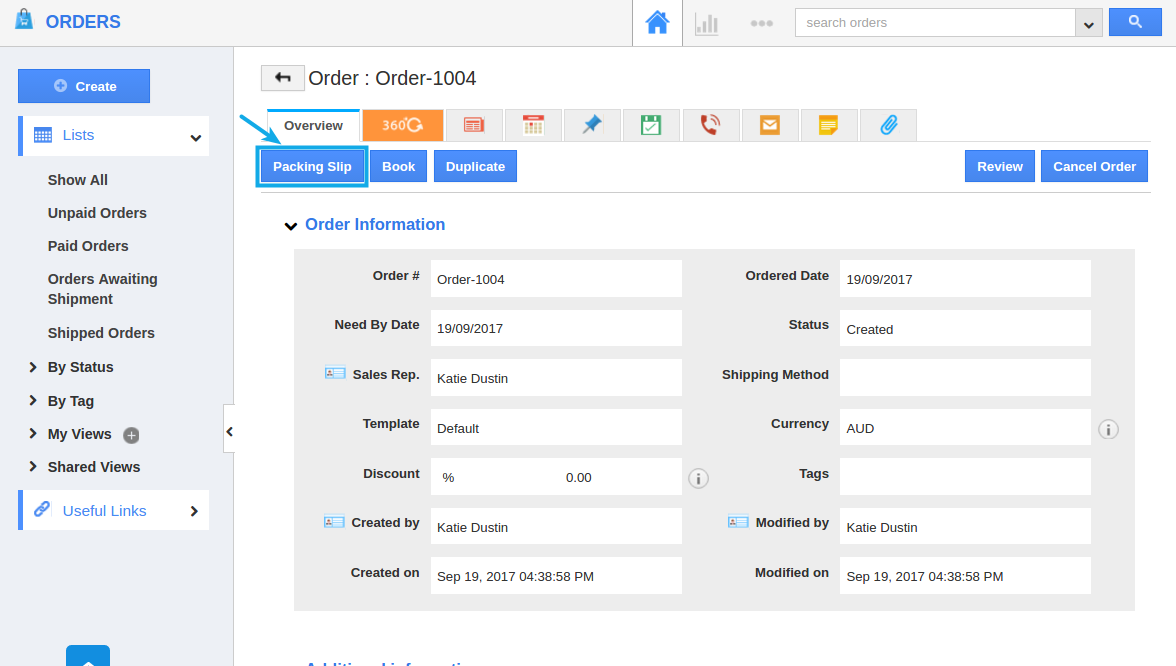1176x666 pixels.
Task: Click the Status Created field
Action: tap(965, 328)
